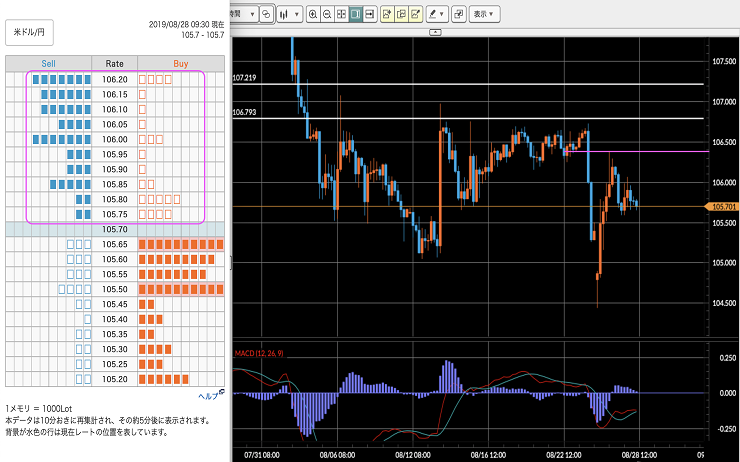This screenshot has height=462, width=740.
Task: Open the candlestick chart type dropdown
Action: (x=289, y=14)
